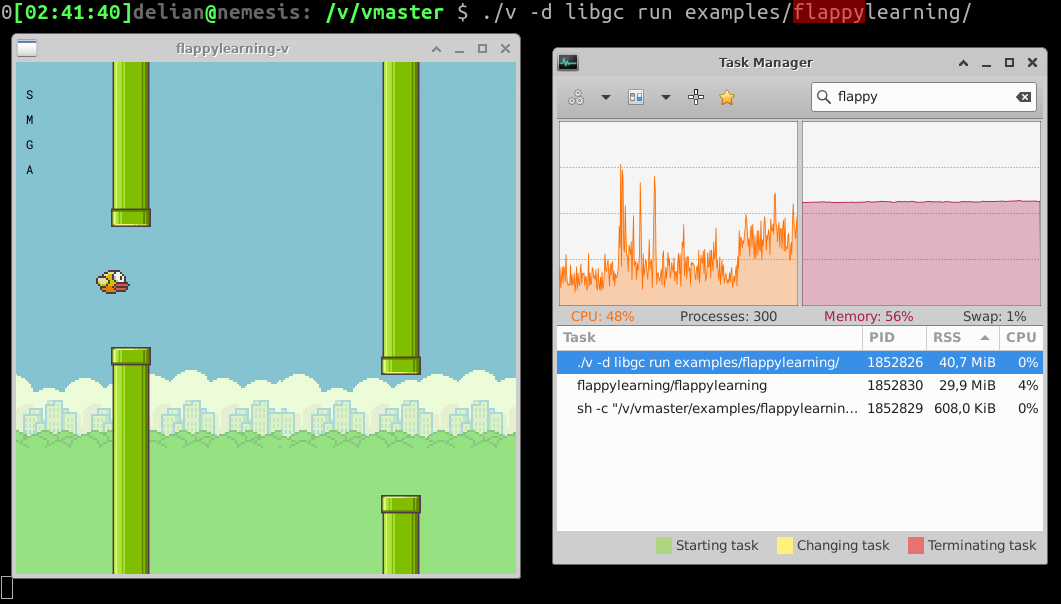This screenshot has width=1061, height=604.
Task: Click the yellow bird in the game
Action: [x=112, y=282]
